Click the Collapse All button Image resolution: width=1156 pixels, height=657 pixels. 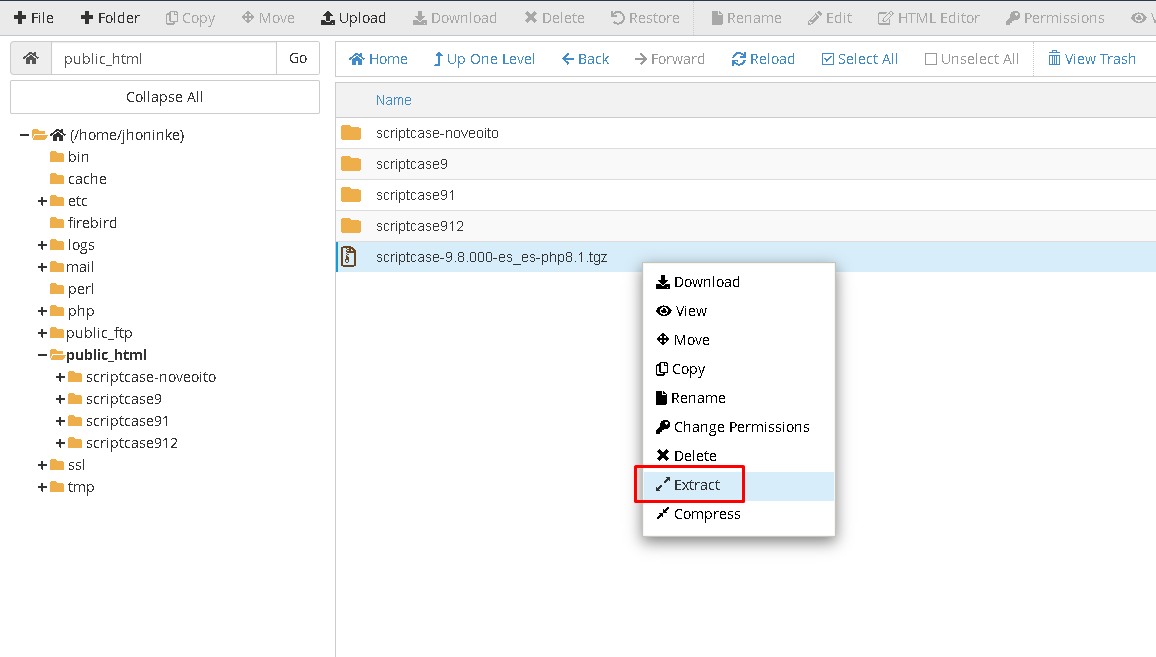tap(164, 97)
